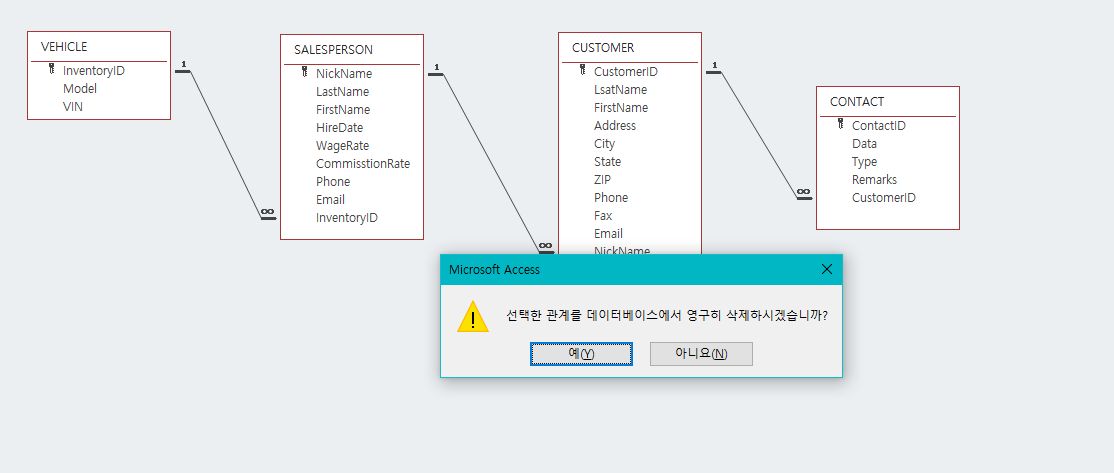Select the SALESPERSON table title

pos(333,50)
